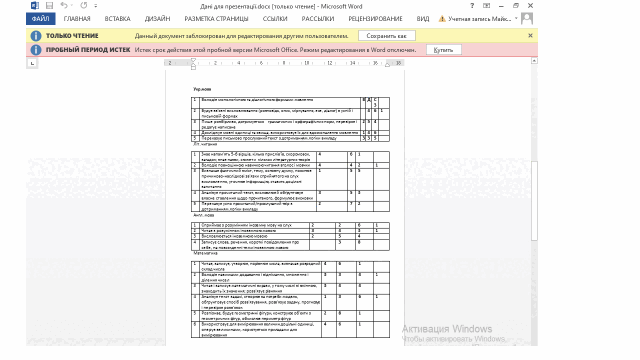The height and width of the screenshot is (360, 640).
Task: Click the vertical scrollbar thumb
Action: [534, 201]
